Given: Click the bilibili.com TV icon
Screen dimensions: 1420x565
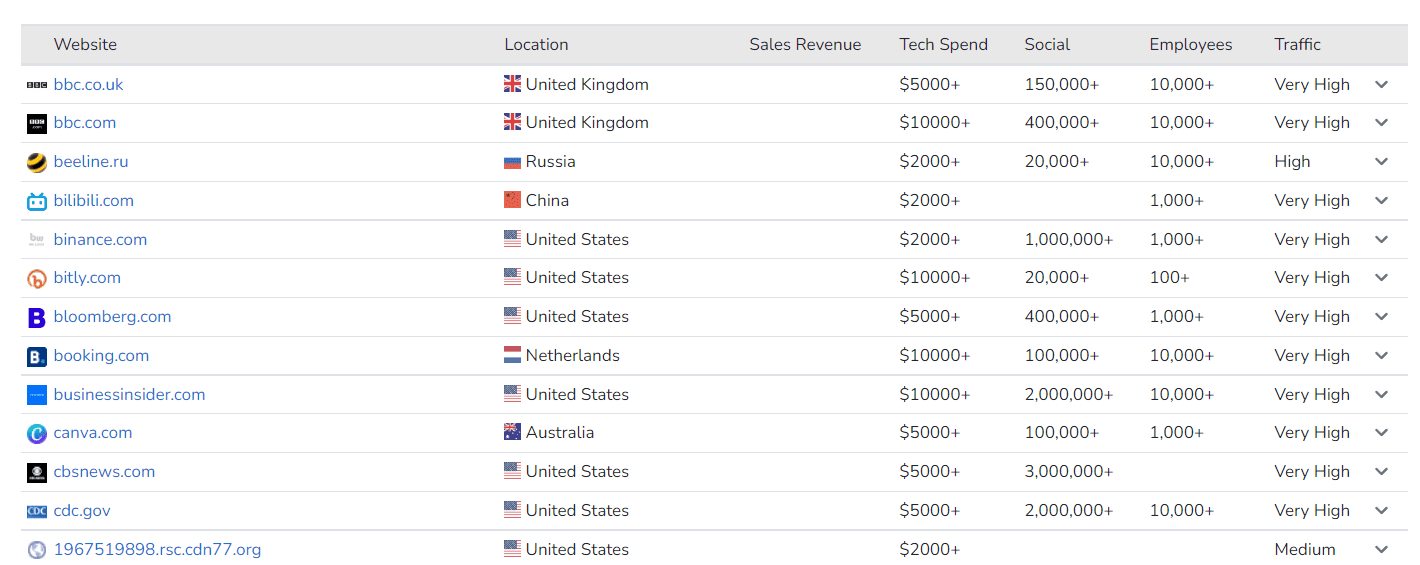Looking at the screenshot, I should pyautogui.click(x=37, y=201).
